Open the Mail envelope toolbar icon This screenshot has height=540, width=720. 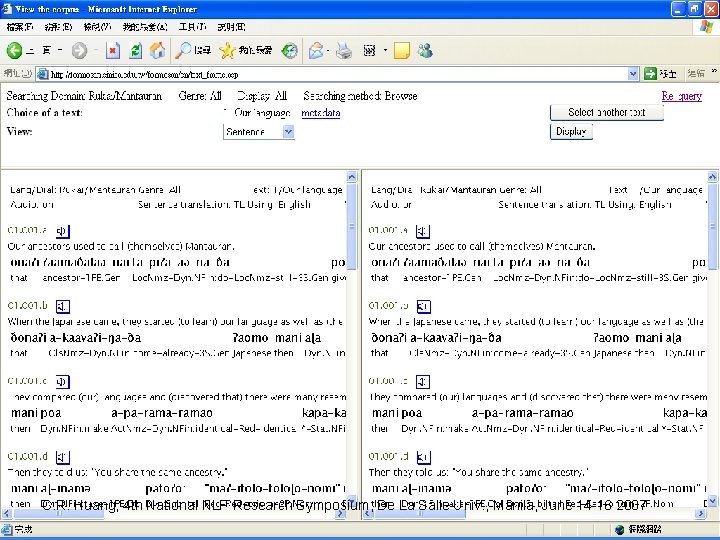click(316, 51)
